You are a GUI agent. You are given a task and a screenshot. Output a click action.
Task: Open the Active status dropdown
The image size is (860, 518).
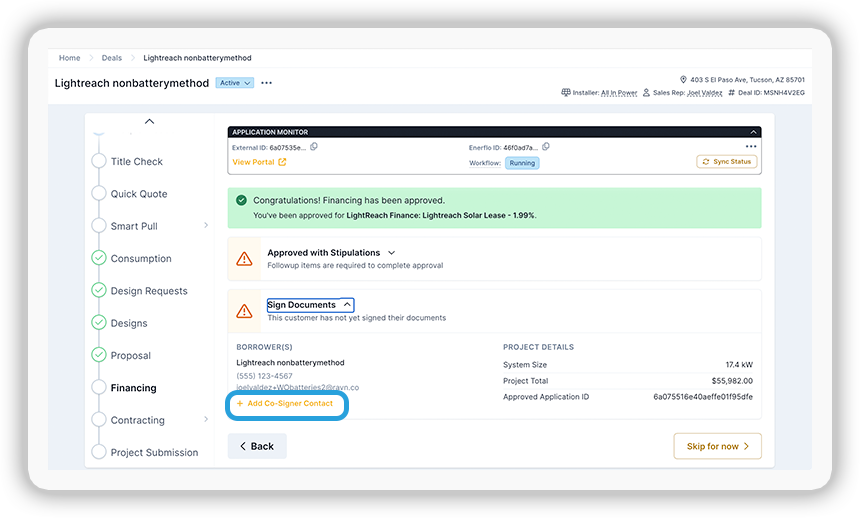click(x=234, y=83)
